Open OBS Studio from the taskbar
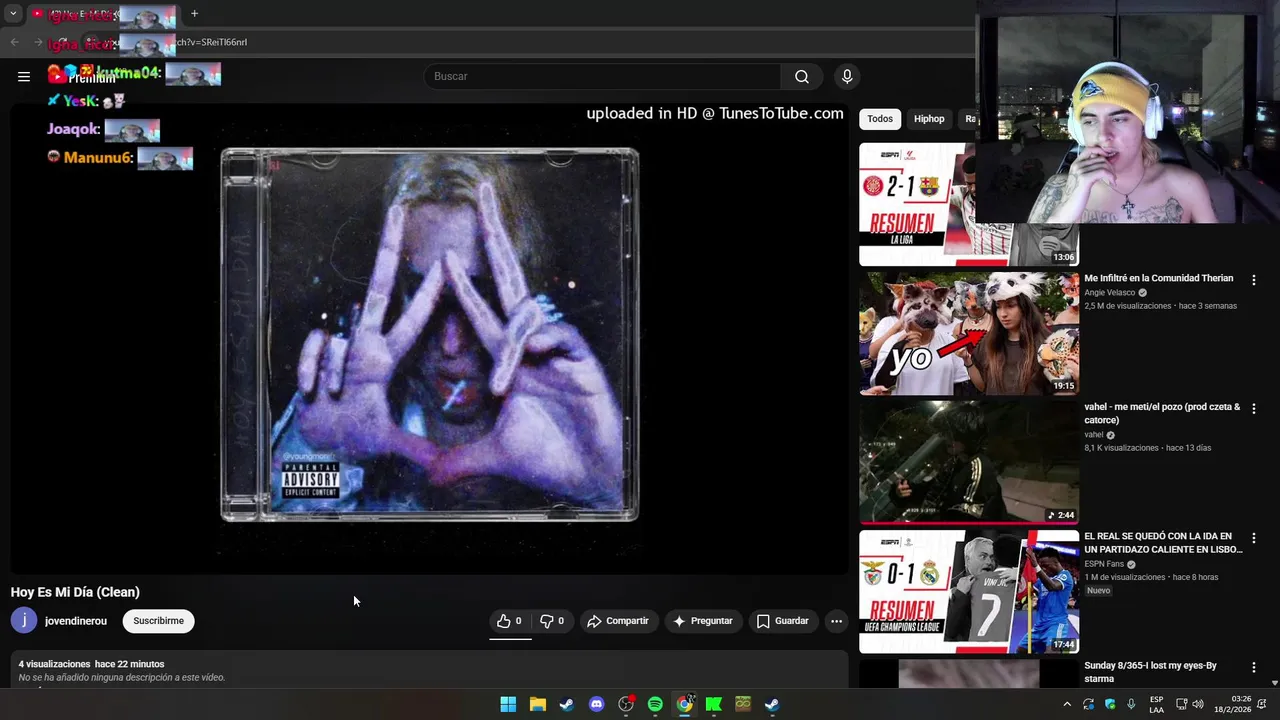This screenshot has height=720, width=1280. [626, 704]
